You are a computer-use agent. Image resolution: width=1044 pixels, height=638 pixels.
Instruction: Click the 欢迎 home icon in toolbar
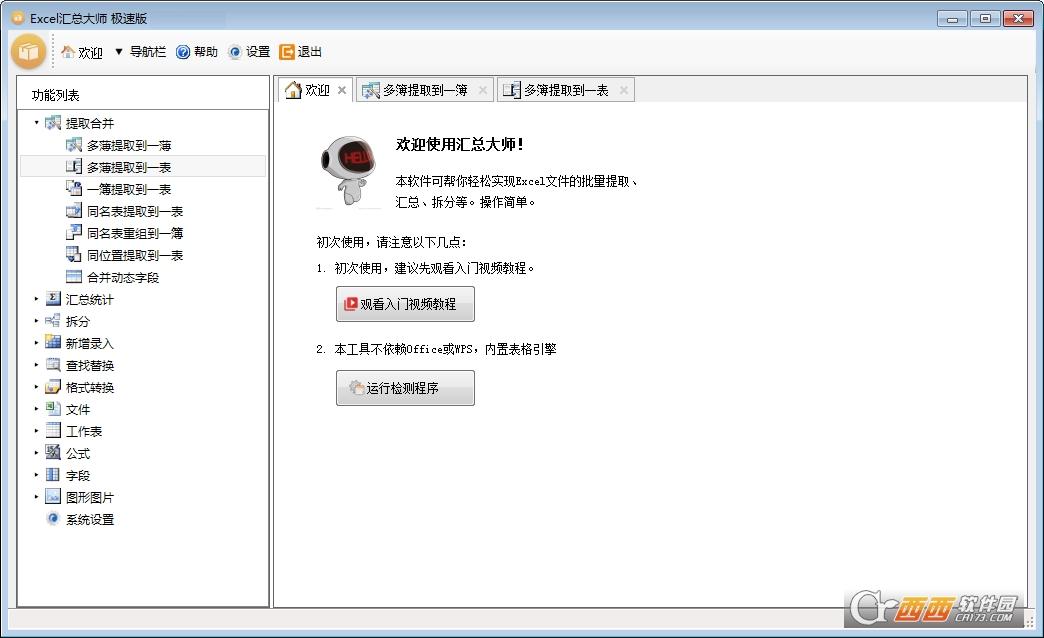[67, 52]
